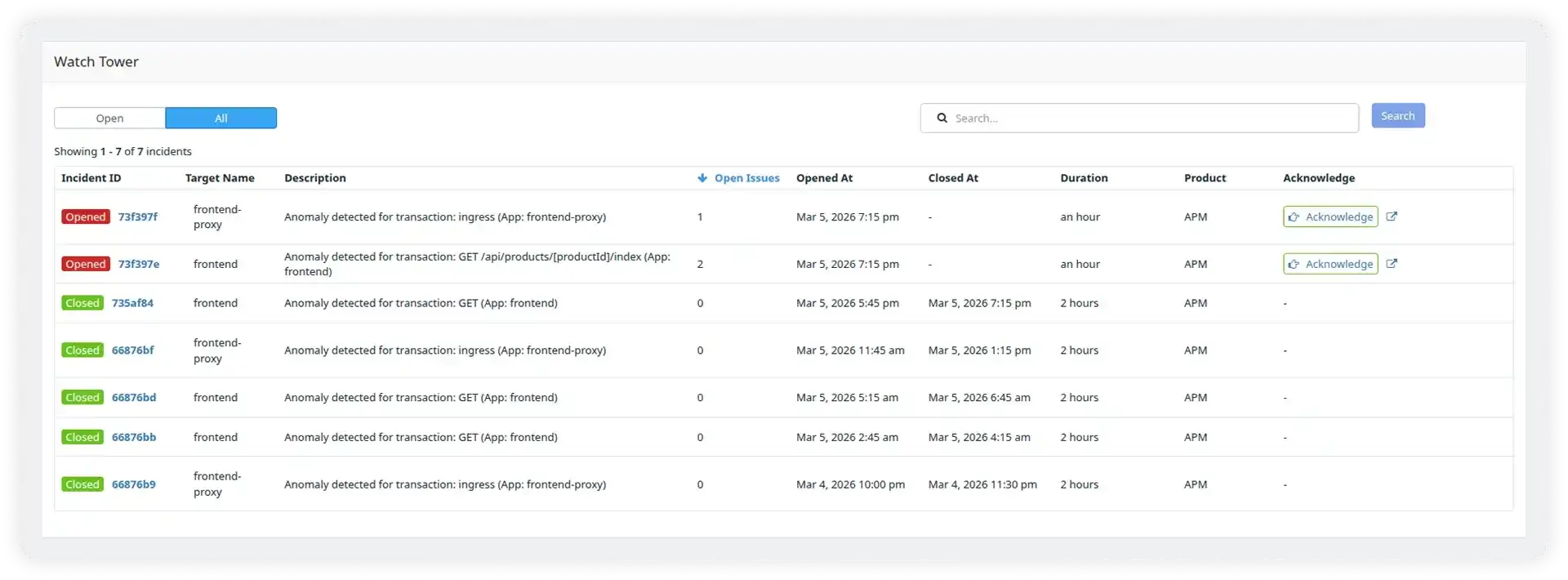Screen dimensions: 1568x580
Task: Open incident 73f397f details
Action: point(137,216)
